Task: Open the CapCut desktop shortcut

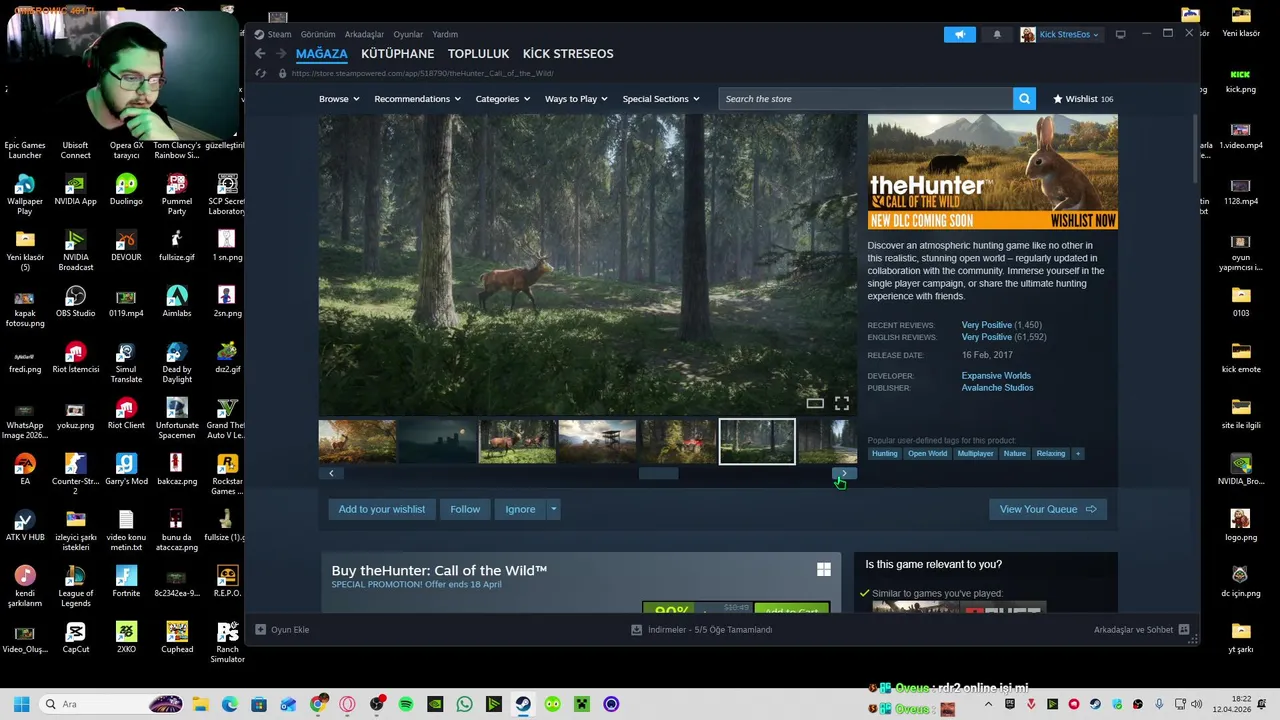Action: point(76,637)
